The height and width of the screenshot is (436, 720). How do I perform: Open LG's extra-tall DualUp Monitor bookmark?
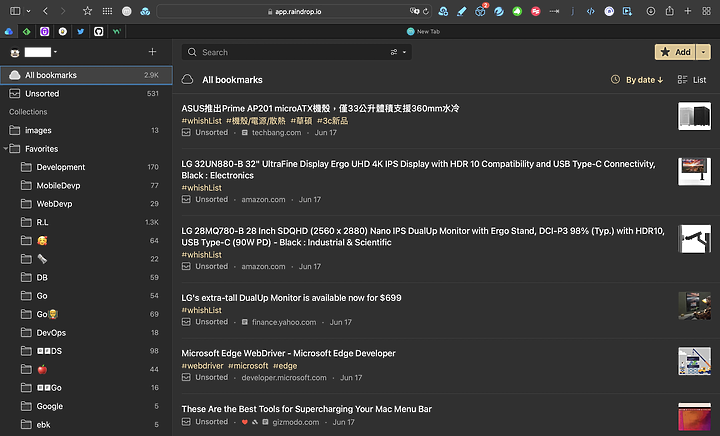(291, 298)
